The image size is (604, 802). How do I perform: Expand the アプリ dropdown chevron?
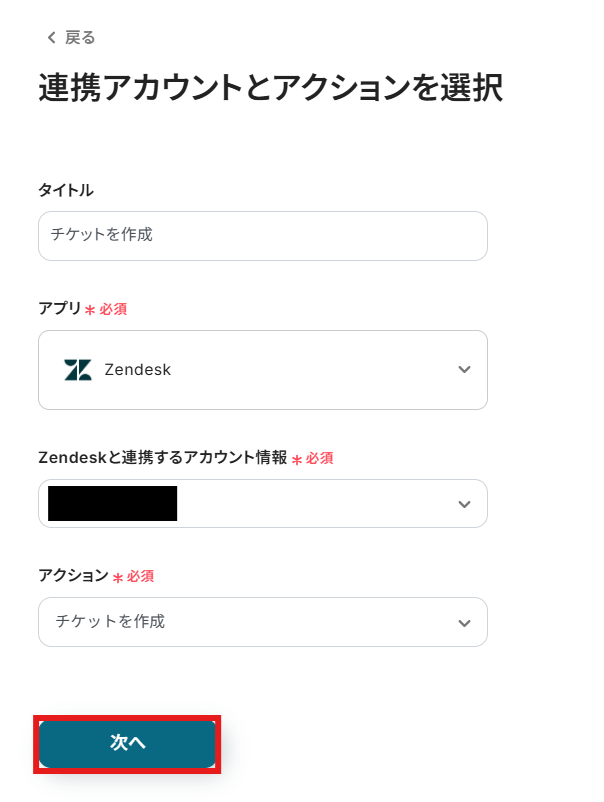464,370
